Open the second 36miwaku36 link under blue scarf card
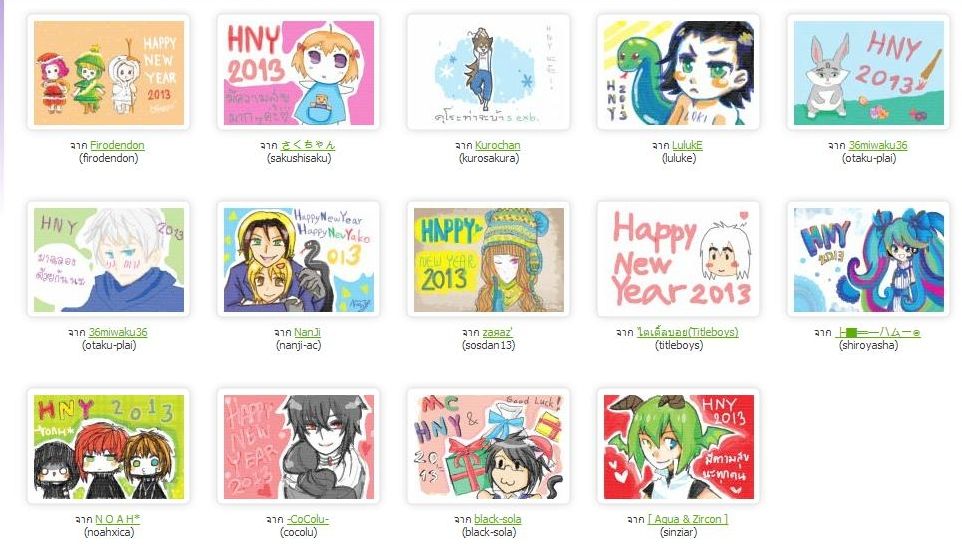The height and width of the screenshot is (557, 962). (118, 332)
